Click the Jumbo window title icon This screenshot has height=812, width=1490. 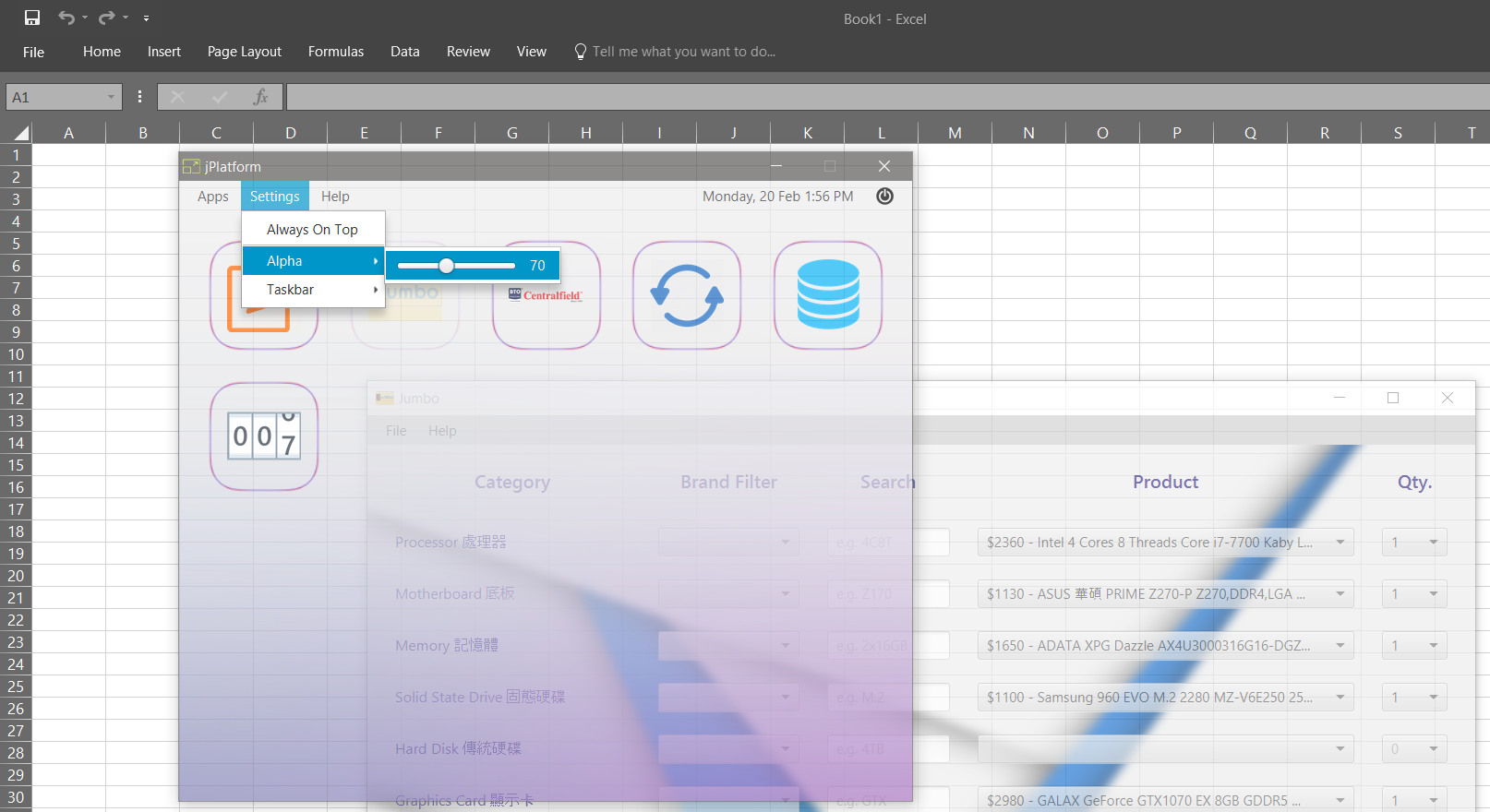[x=385, y=399]
